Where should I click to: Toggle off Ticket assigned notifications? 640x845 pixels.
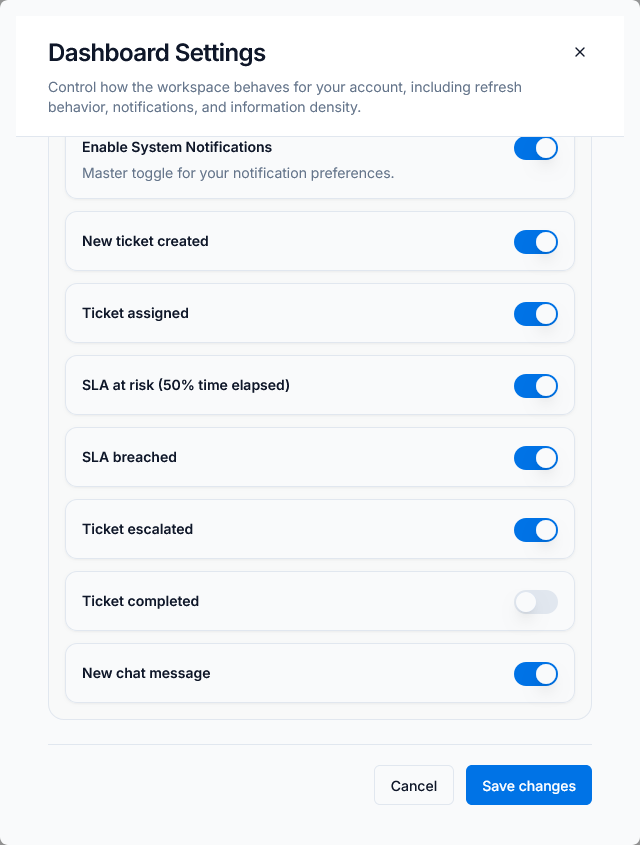(x=536, y=313)
